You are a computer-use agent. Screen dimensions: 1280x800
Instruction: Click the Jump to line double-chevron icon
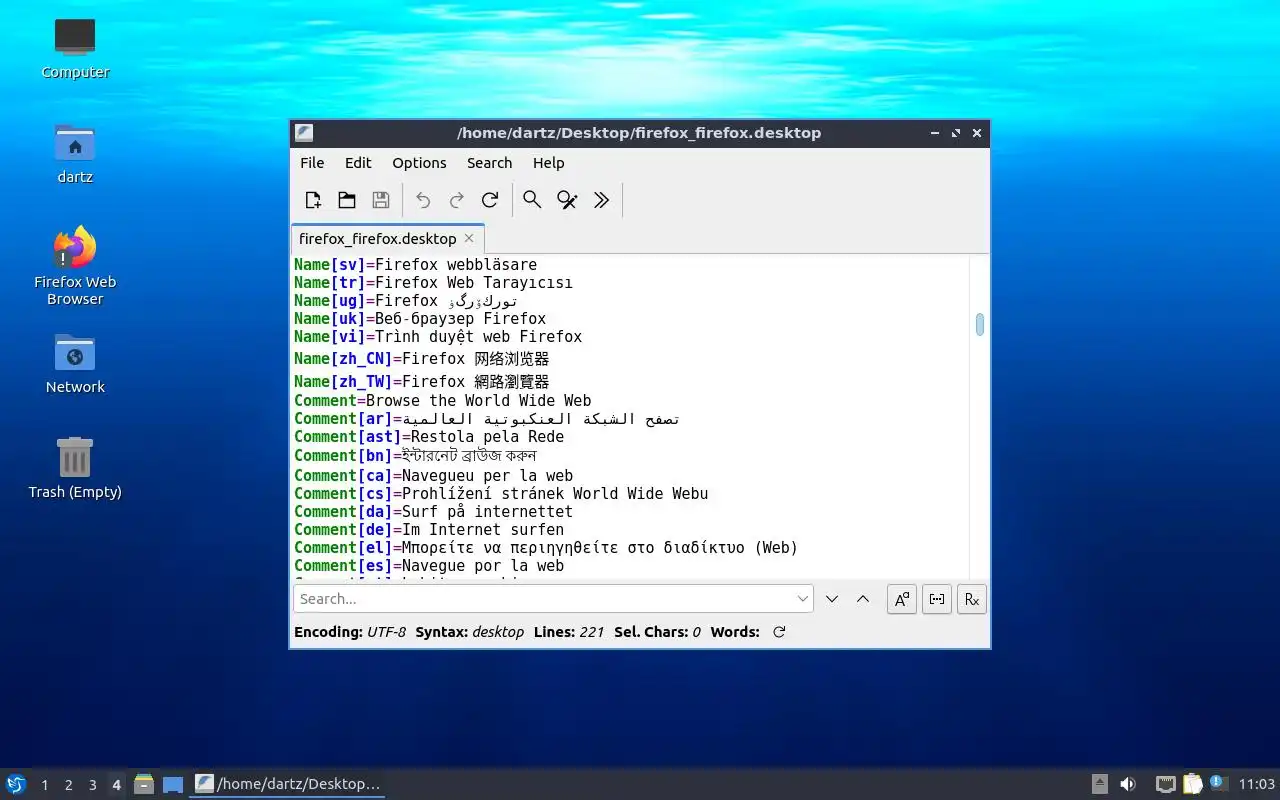601,200
